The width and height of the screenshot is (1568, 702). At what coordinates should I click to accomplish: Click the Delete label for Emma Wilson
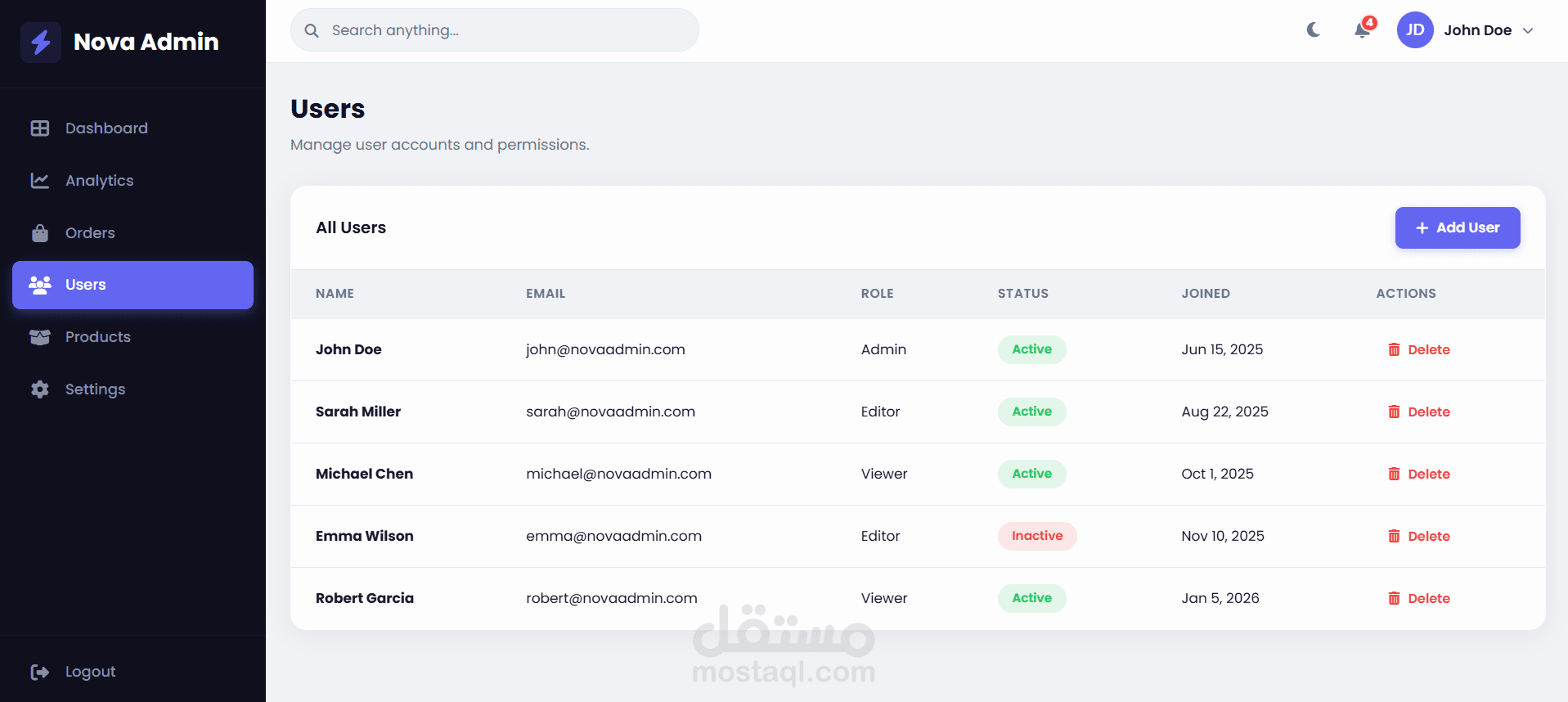pyautogui.click(x=1429, y=536)
